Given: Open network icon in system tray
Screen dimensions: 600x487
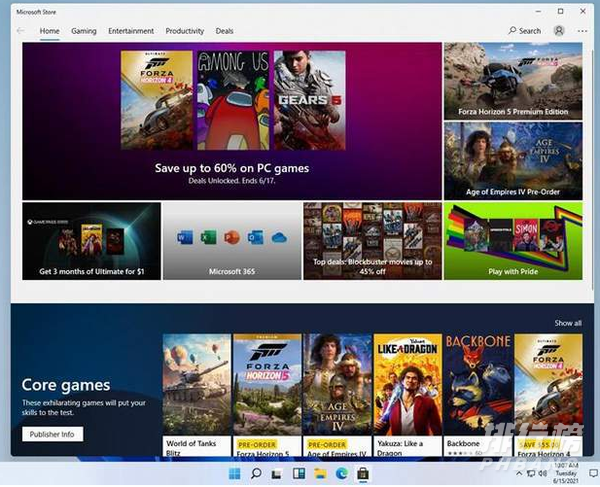Looking at the screenshot, I should coord(531,474).
